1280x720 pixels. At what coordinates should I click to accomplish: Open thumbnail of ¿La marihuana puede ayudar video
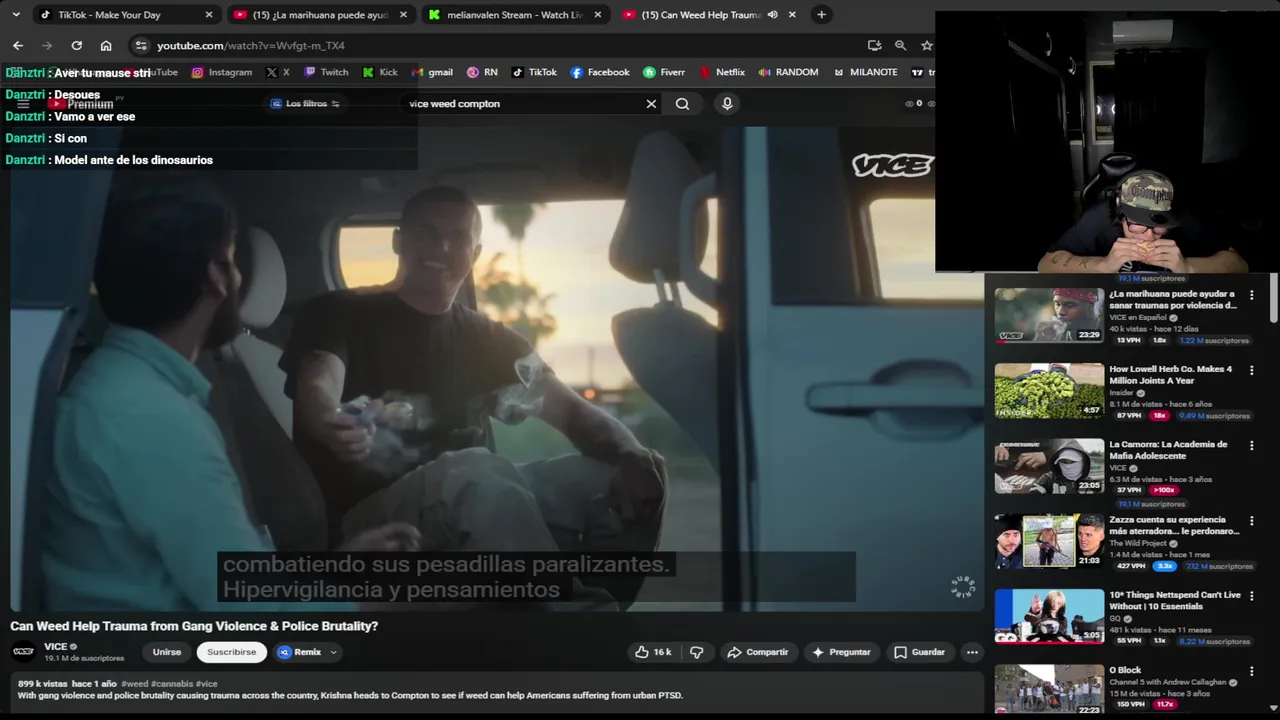tap(1049, 315)
